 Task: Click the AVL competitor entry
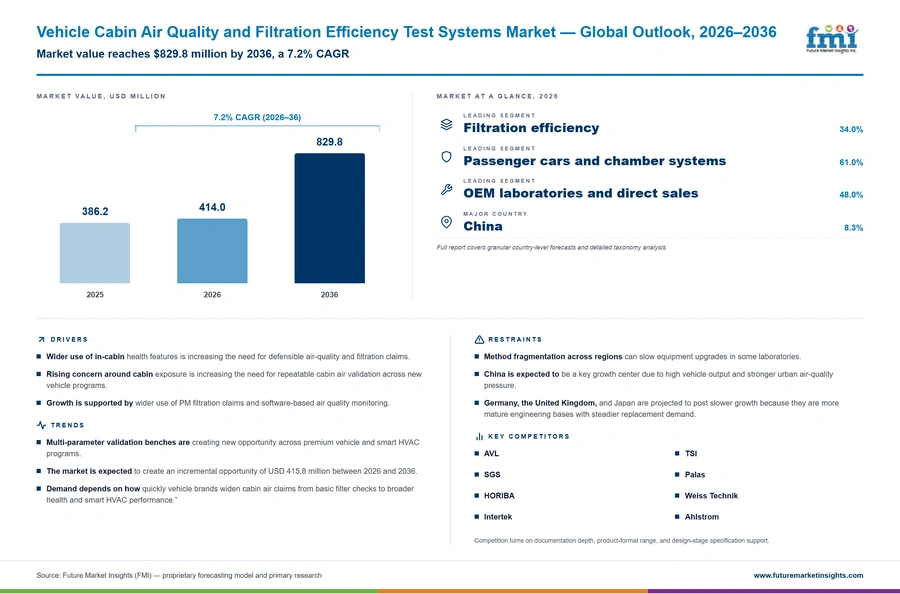tap(491, 453)
